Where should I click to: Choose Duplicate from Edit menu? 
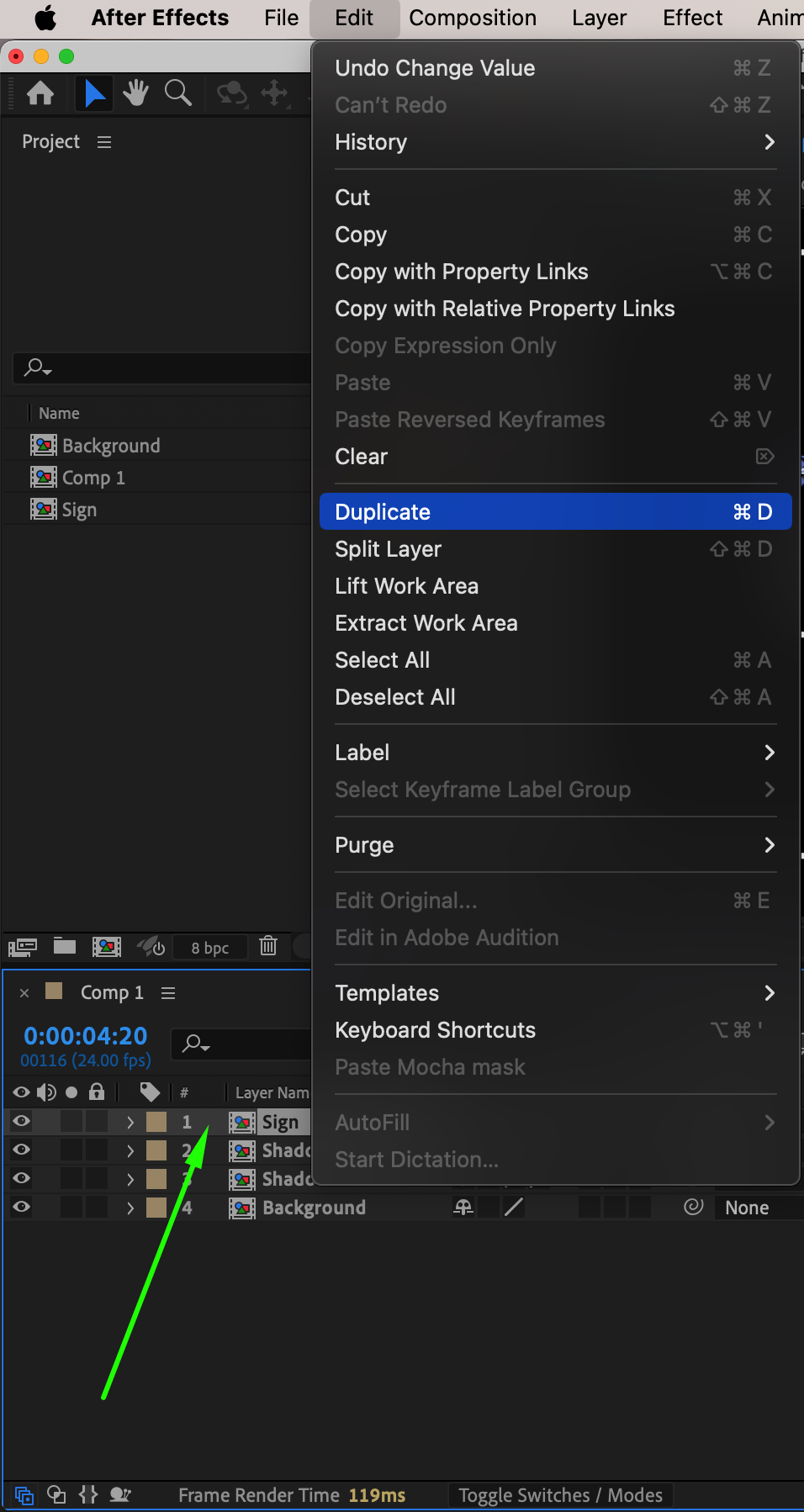[x=555, y=512]
